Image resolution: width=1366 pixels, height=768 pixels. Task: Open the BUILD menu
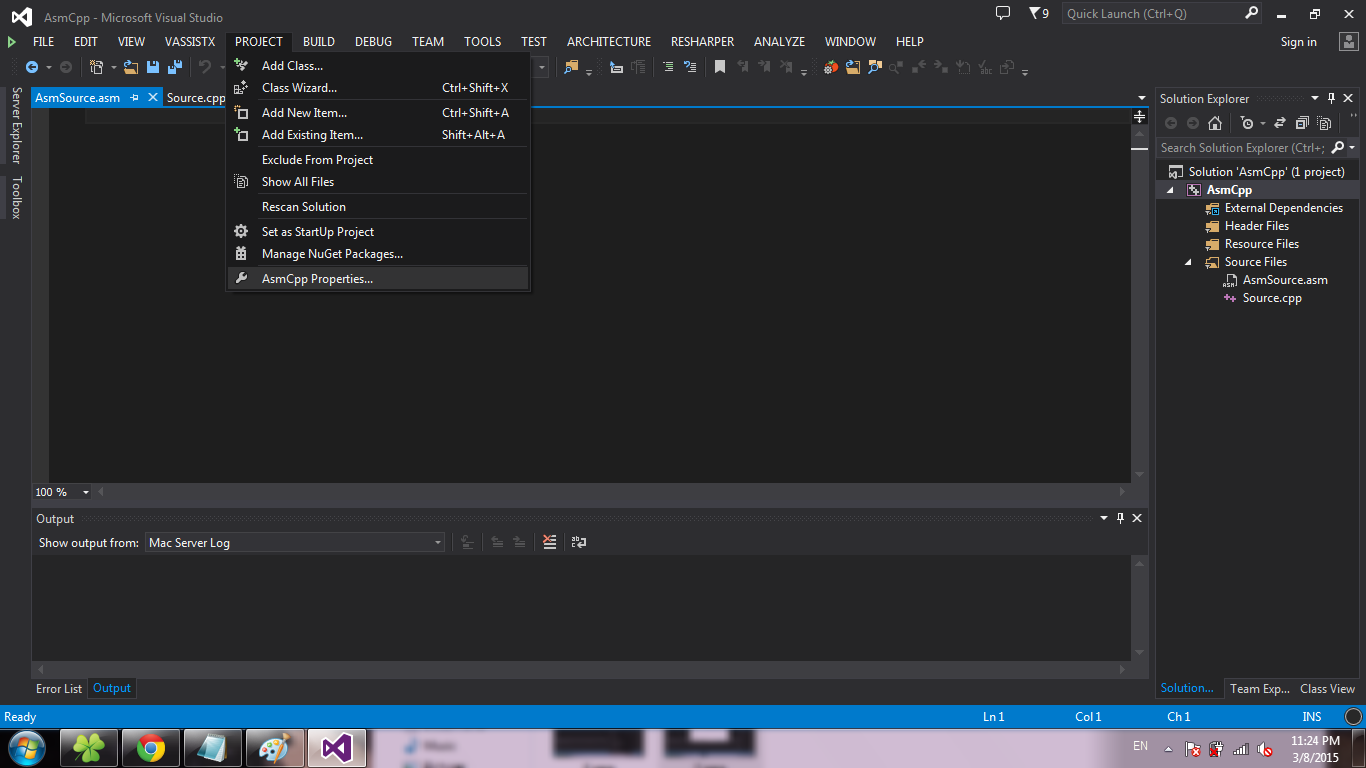coord(319,42)
